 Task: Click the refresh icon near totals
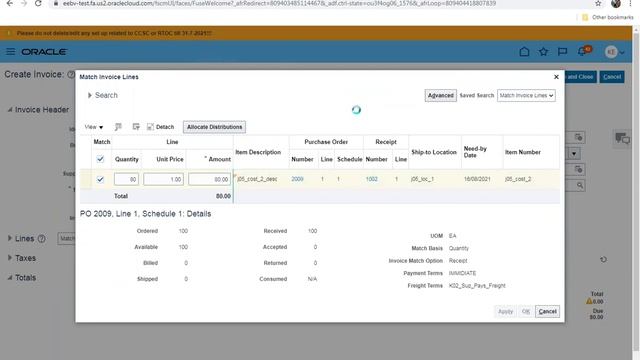pos(603,259)
